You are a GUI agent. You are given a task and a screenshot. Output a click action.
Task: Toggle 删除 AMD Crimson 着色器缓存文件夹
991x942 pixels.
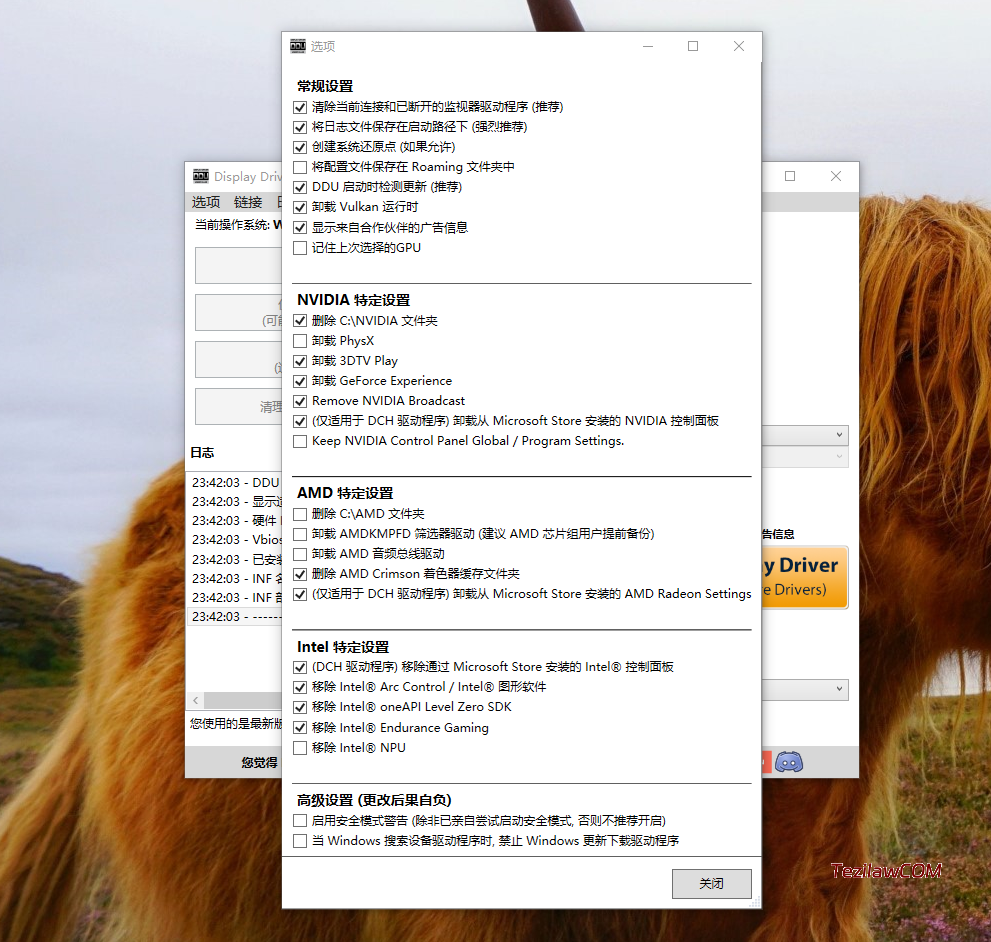coord(300,575)
